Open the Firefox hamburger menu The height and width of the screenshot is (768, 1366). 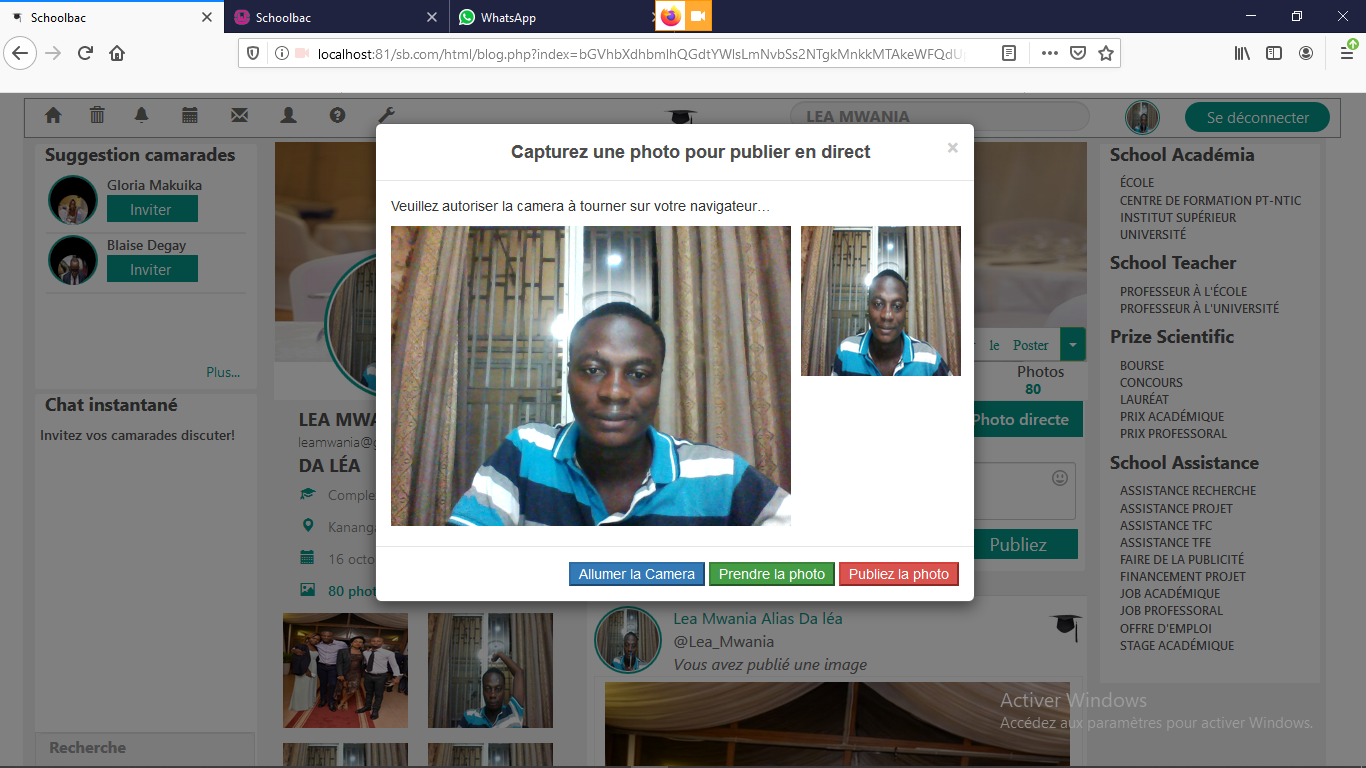[x=1346, y=53]
